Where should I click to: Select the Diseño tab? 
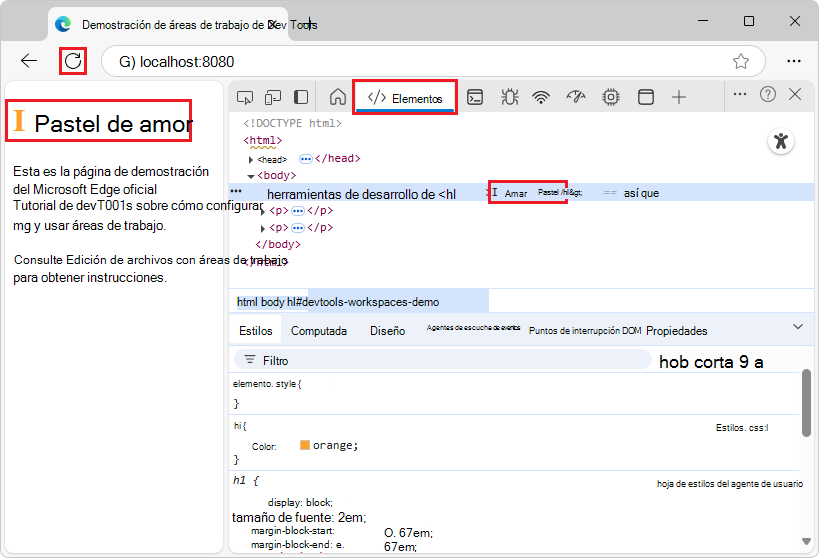387,331
